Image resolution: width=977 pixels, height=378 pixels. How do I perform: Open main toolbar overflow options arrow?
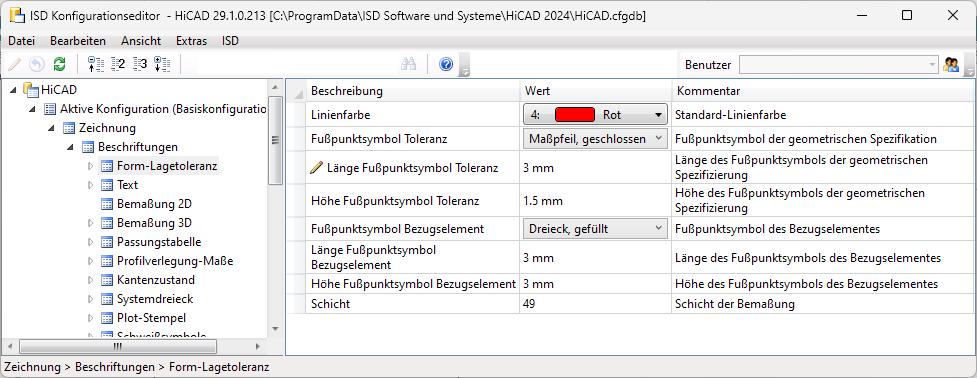[x=464, y=66]
